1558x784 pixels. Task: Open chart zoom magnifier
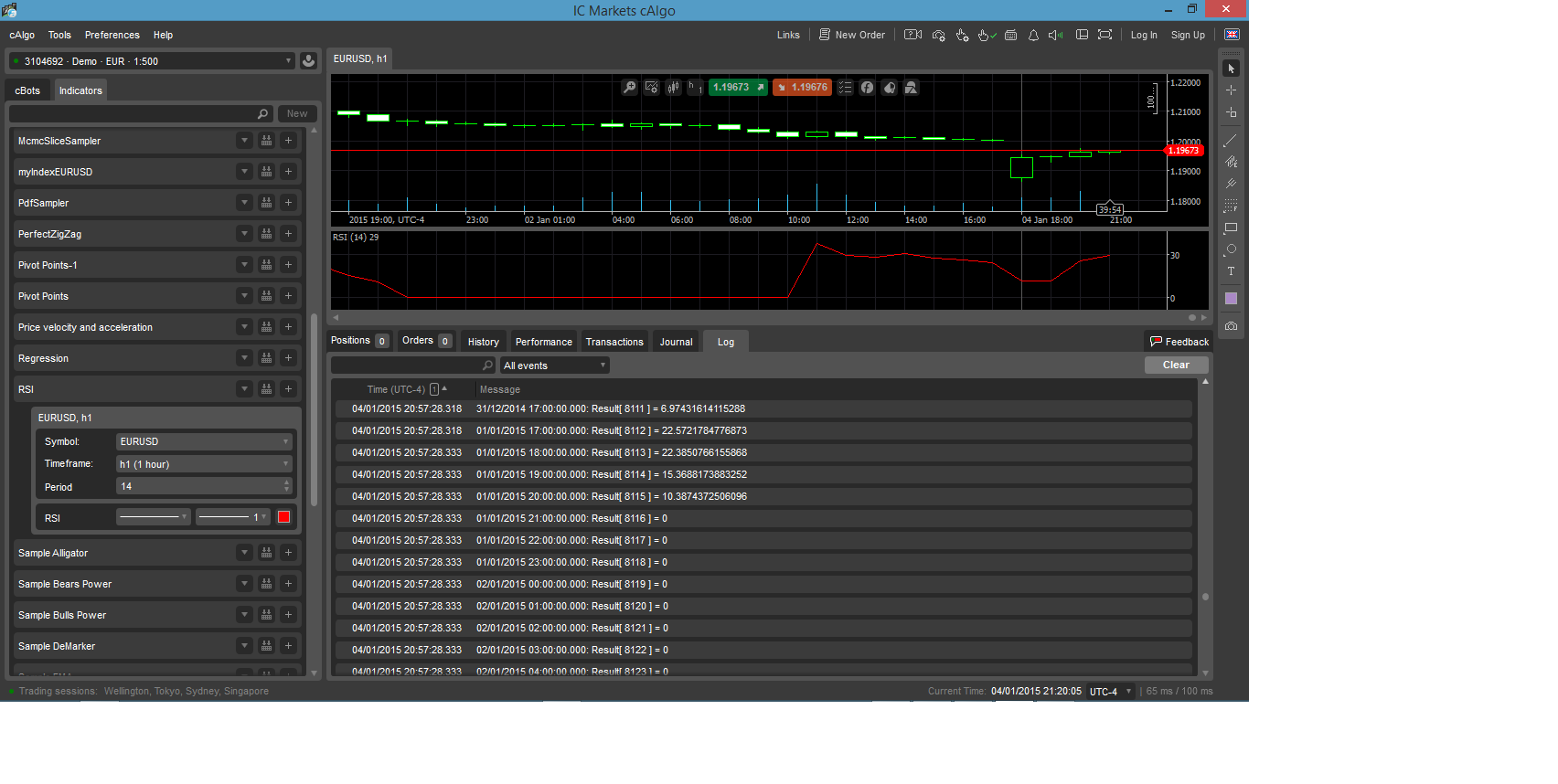pyautogui.click(x=629, y=88)
